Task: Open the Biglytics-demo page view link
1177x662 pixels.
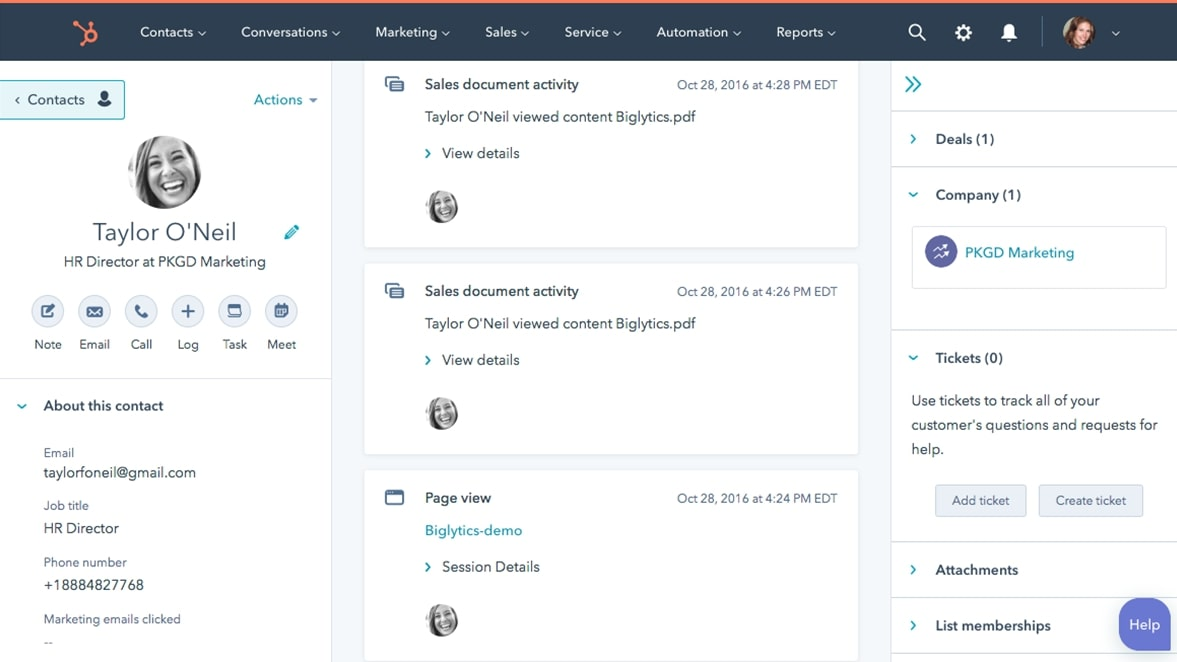Action: pos(473,530)
